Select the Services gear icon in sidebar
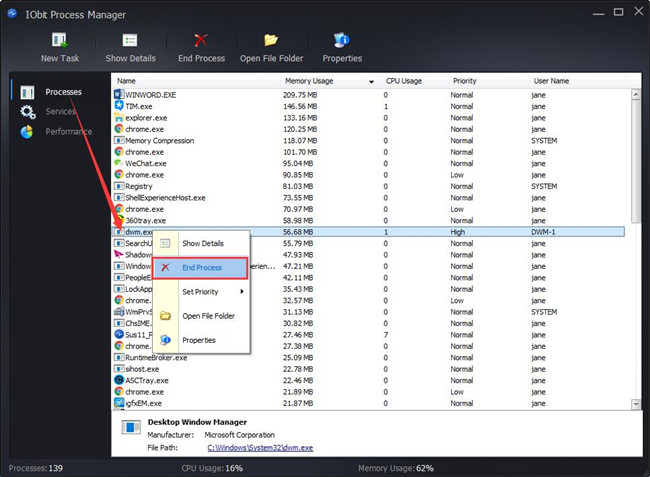This screenshot has width=650, height=477. pyautogui.click(x=28, y=112)
